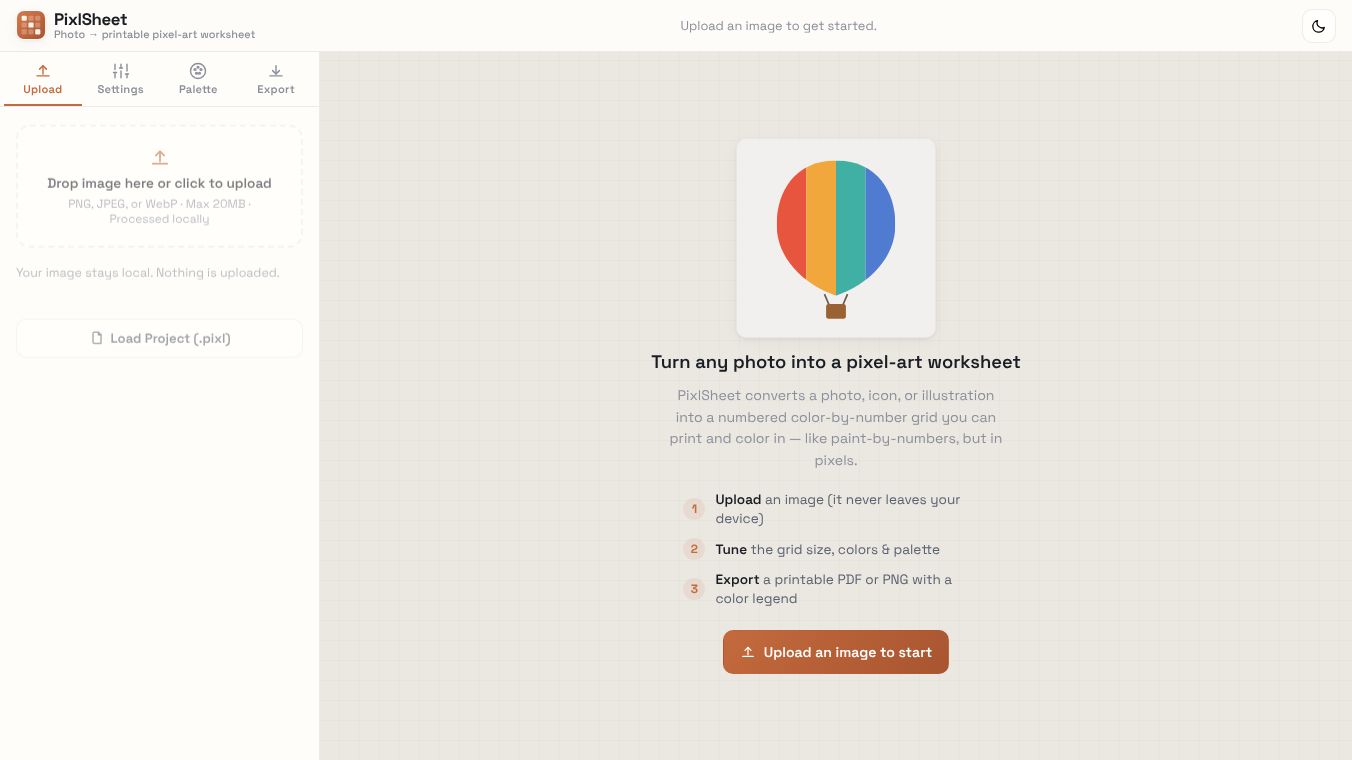1352x760 pixels.
Task: Click the step 2 number badge
Action: point(694,549)
